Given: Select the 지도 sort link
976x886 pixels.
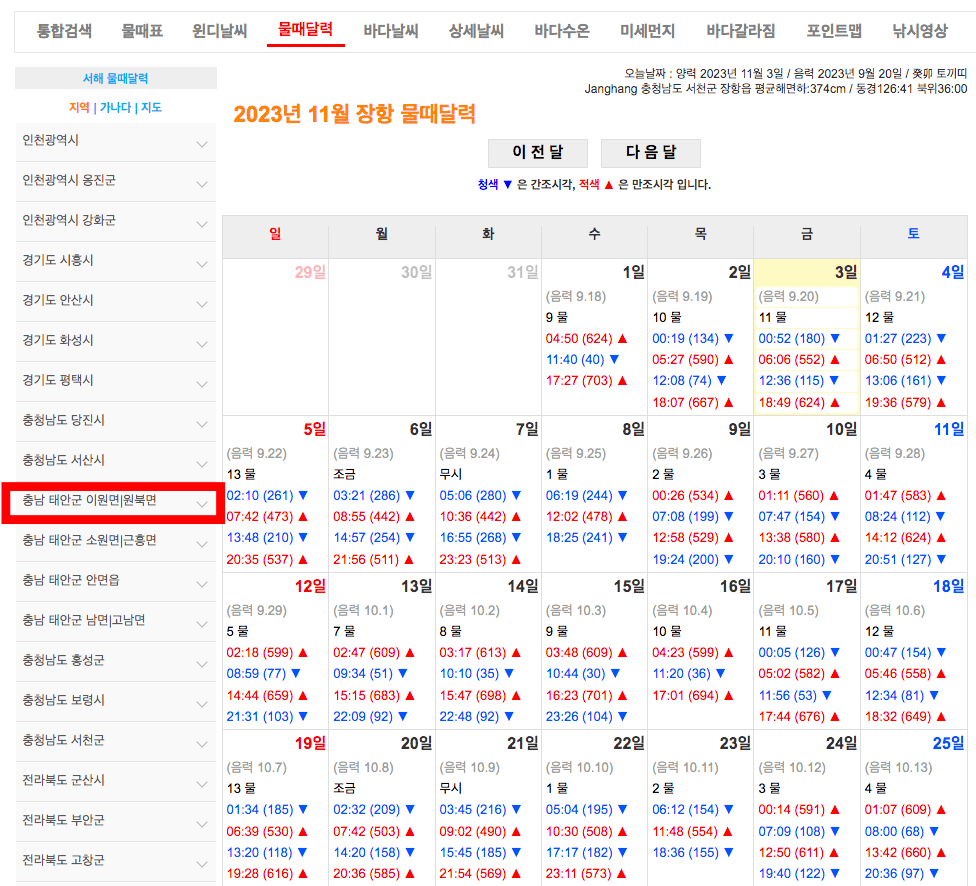Looking at the screenshot, I should (151, 107).
